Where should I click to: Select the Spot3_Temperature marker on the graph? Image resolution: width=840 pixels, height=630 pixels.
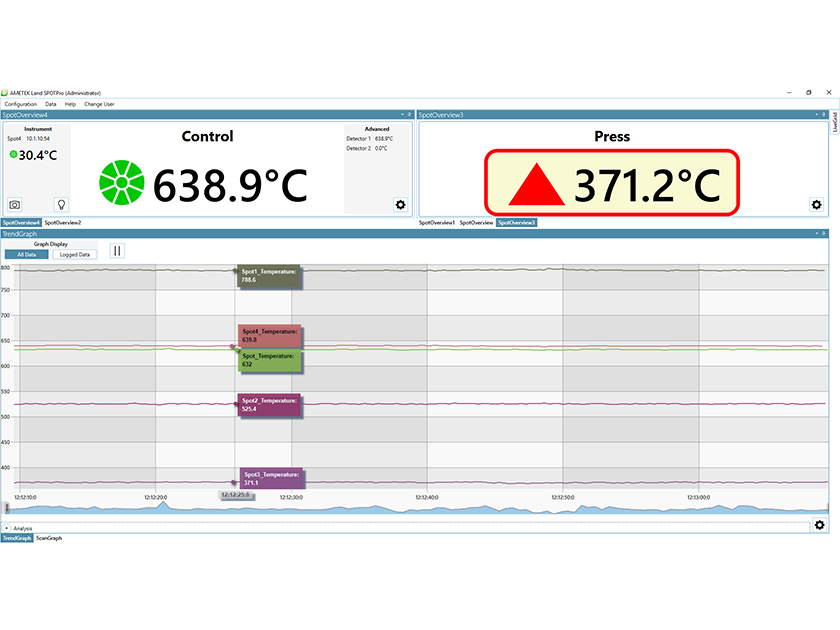pos(270,479)
